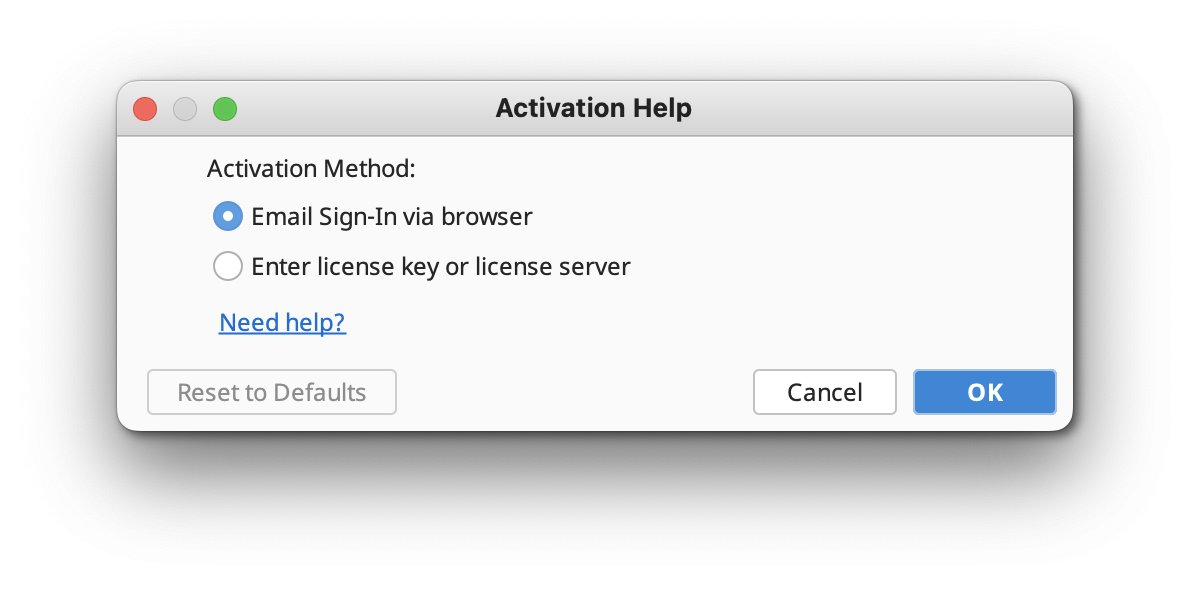Click the green zoom window button
This screenshot has height=594, width=1200.
[225, 109]
